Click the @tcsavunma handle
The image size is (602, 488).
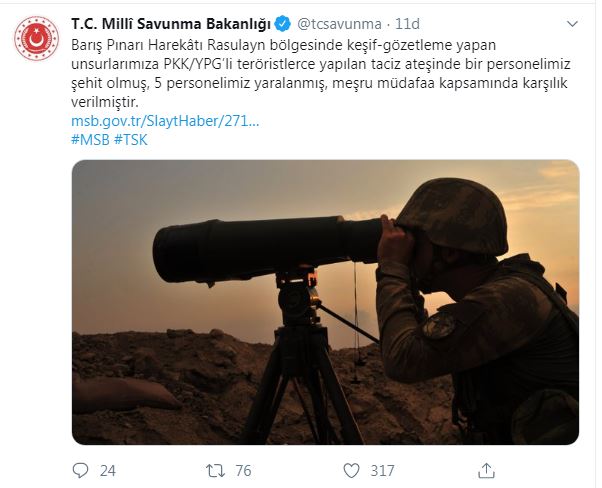[x=339, y=24]
